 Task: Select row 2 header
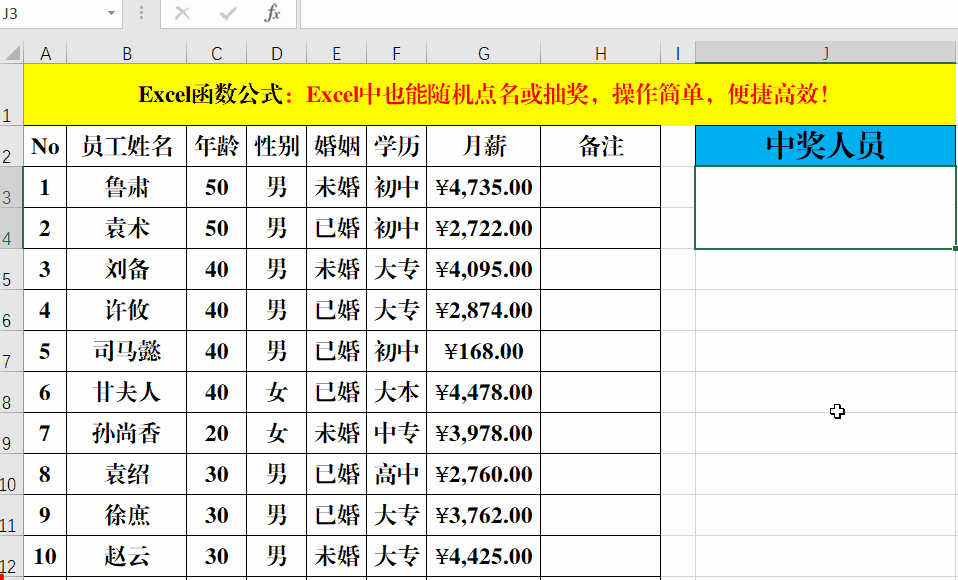tap(11, 146)
